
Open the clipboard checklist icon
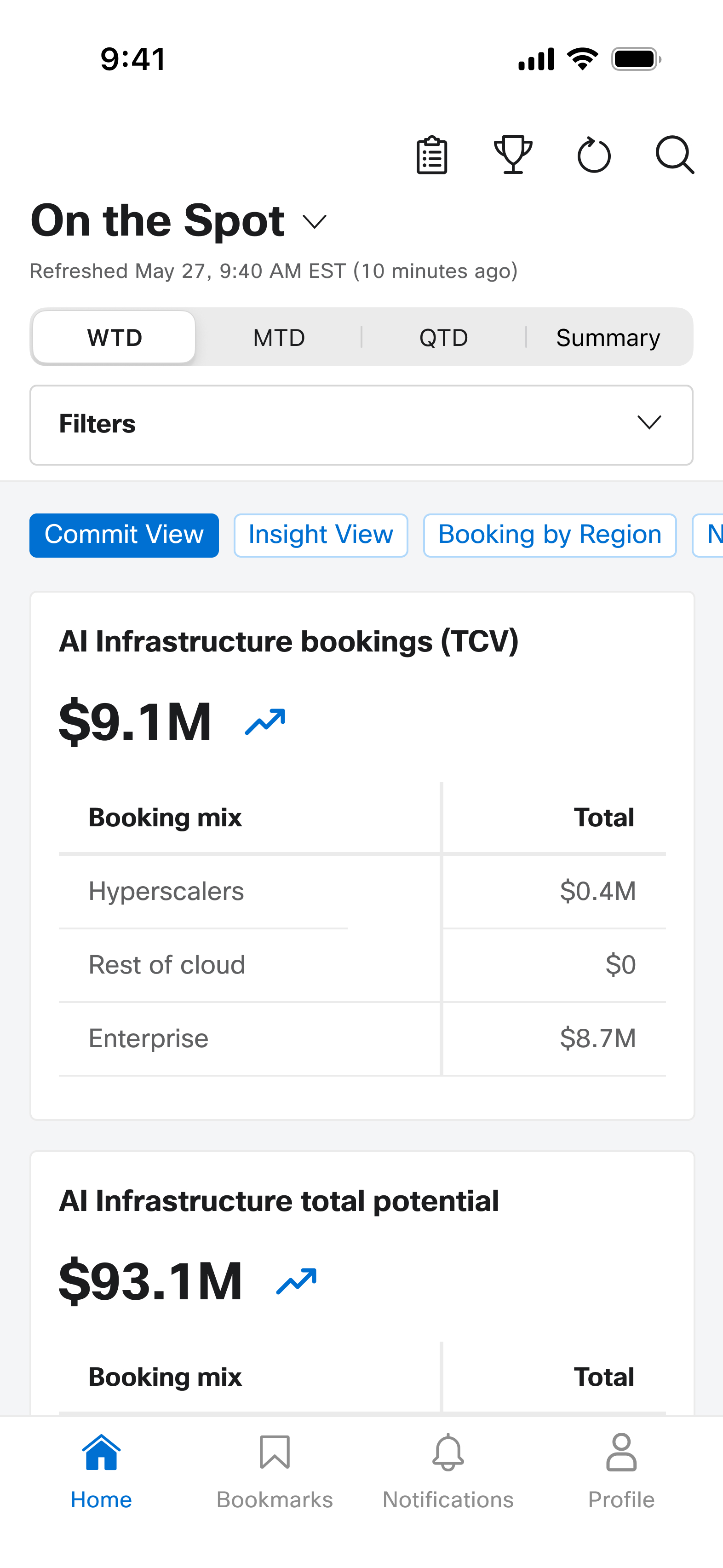click(x=432, y=155)
